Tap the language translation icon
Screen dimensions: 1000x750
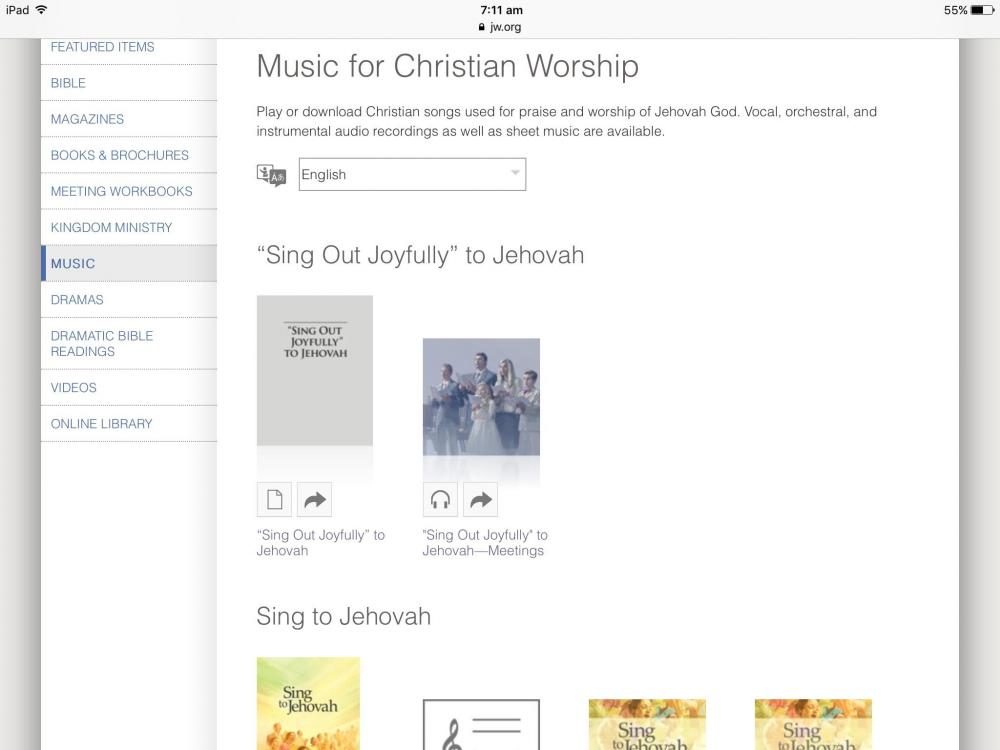pyautogui.click(x=271, y=176)
